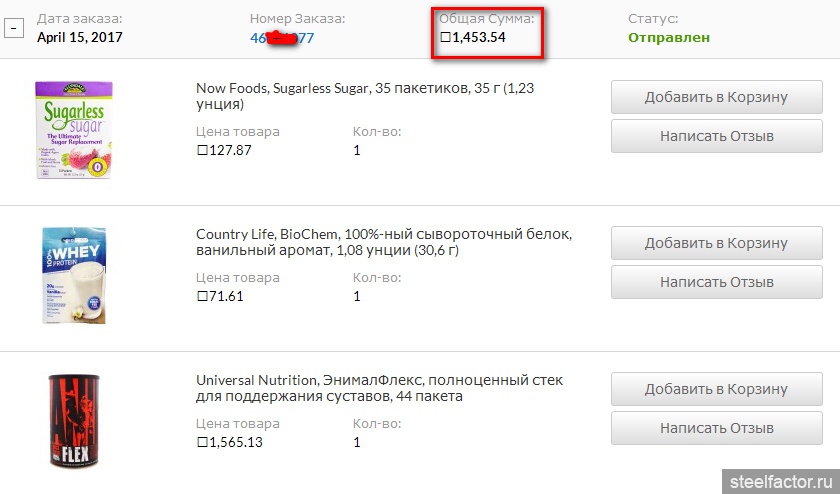840x494 pixels.
Task: Open Country Life BioChem whey product title
Action: click(x=384, y=242)
